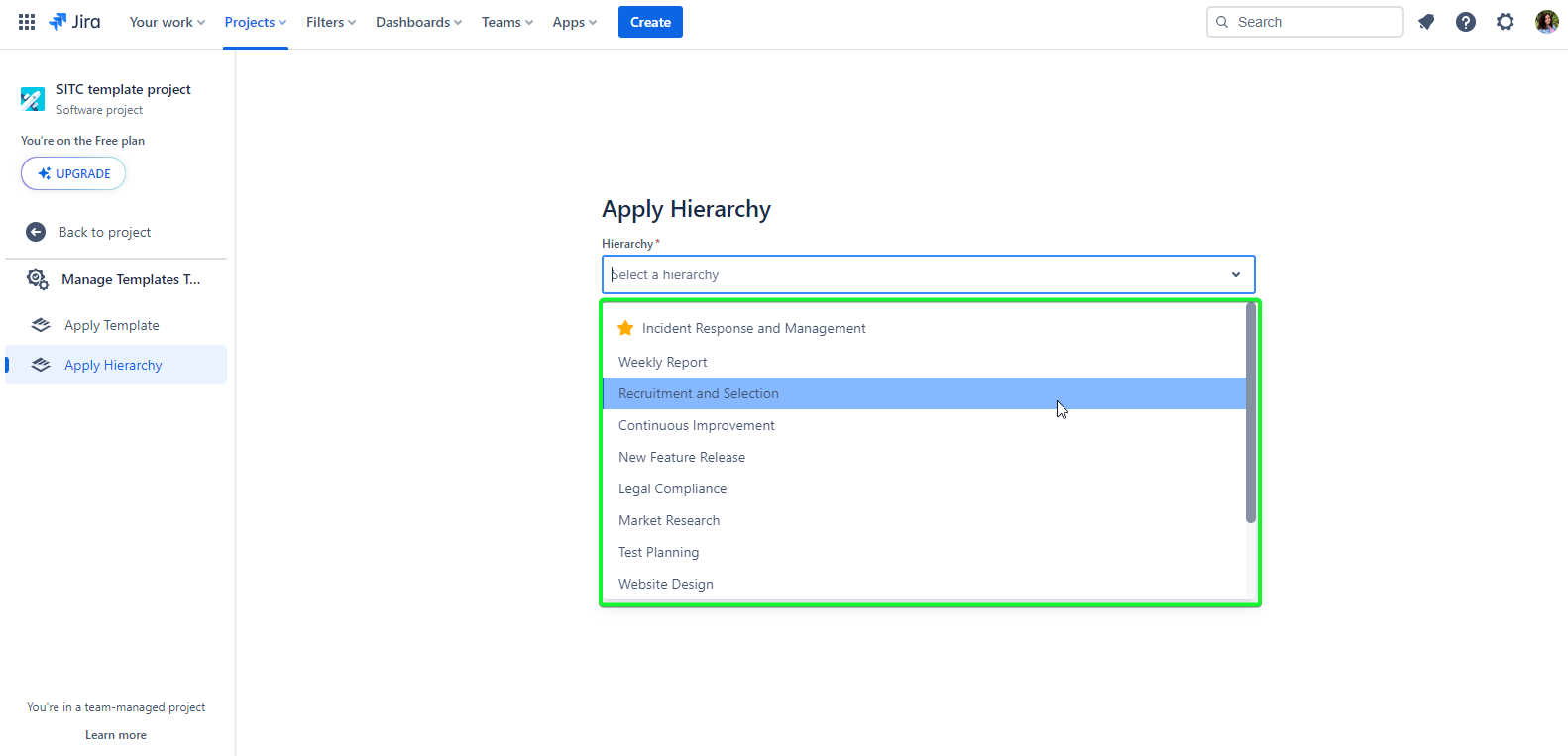The image size is (1568, 756).
Task: Expand the Filters dropdown menu
Action: (x=330, y=22)
